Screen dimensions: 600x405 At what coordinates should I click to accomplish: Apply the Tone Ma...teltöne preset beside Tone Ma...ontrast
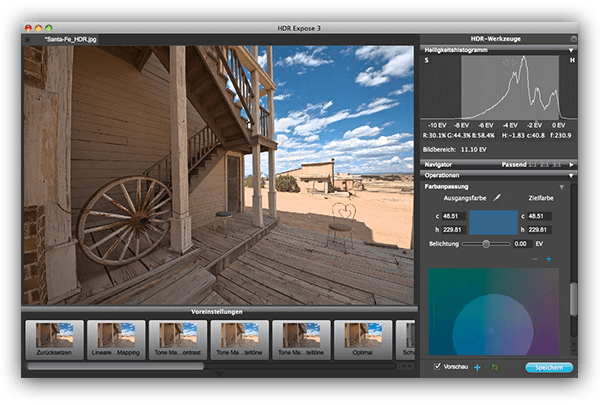tap(240, 340)
